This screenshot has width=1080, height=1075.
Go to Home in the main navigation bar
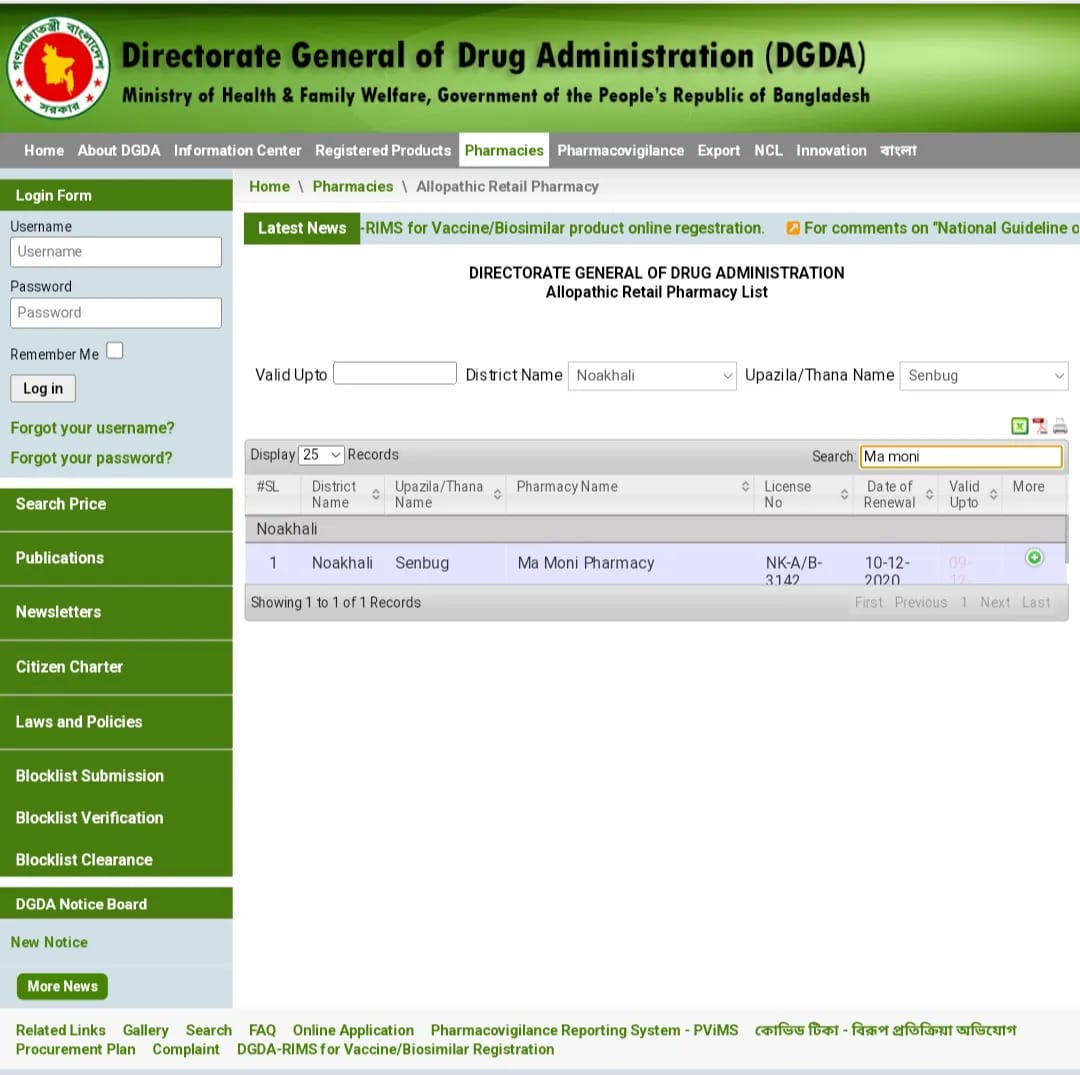44,150
